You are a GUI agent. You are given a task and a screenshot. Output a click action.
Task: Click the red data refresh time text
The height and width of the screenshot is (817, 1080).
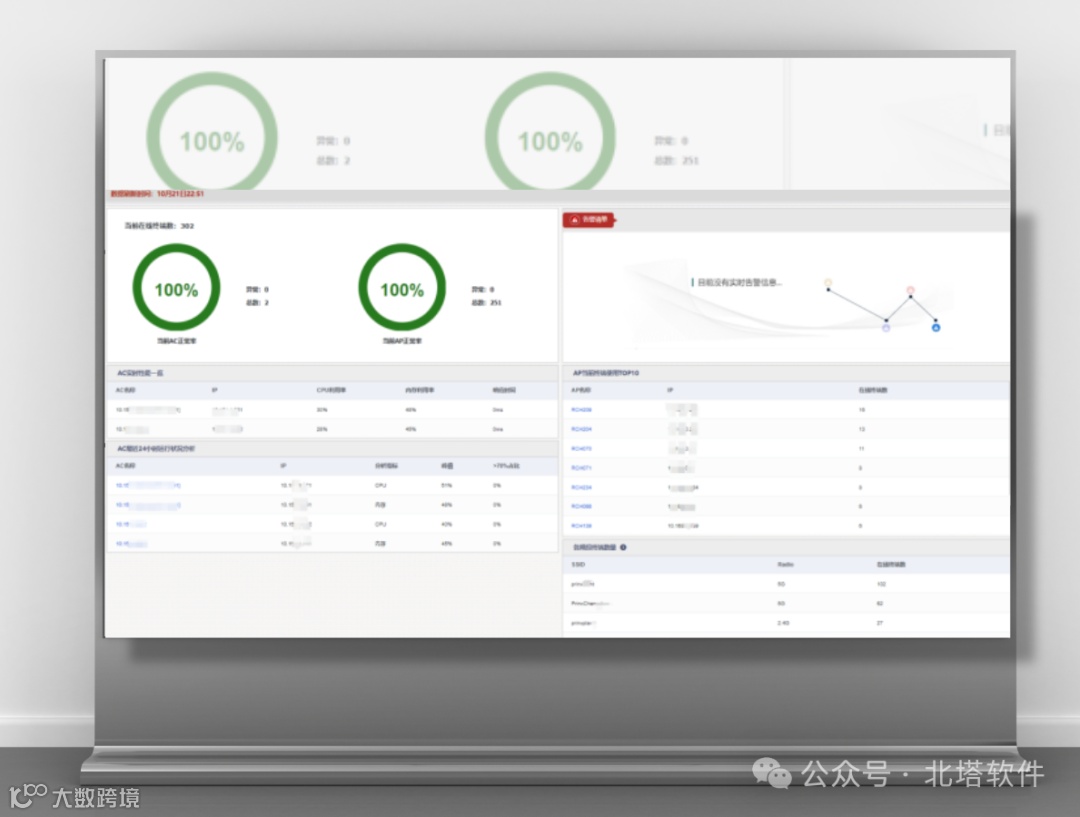click(157, 194)
